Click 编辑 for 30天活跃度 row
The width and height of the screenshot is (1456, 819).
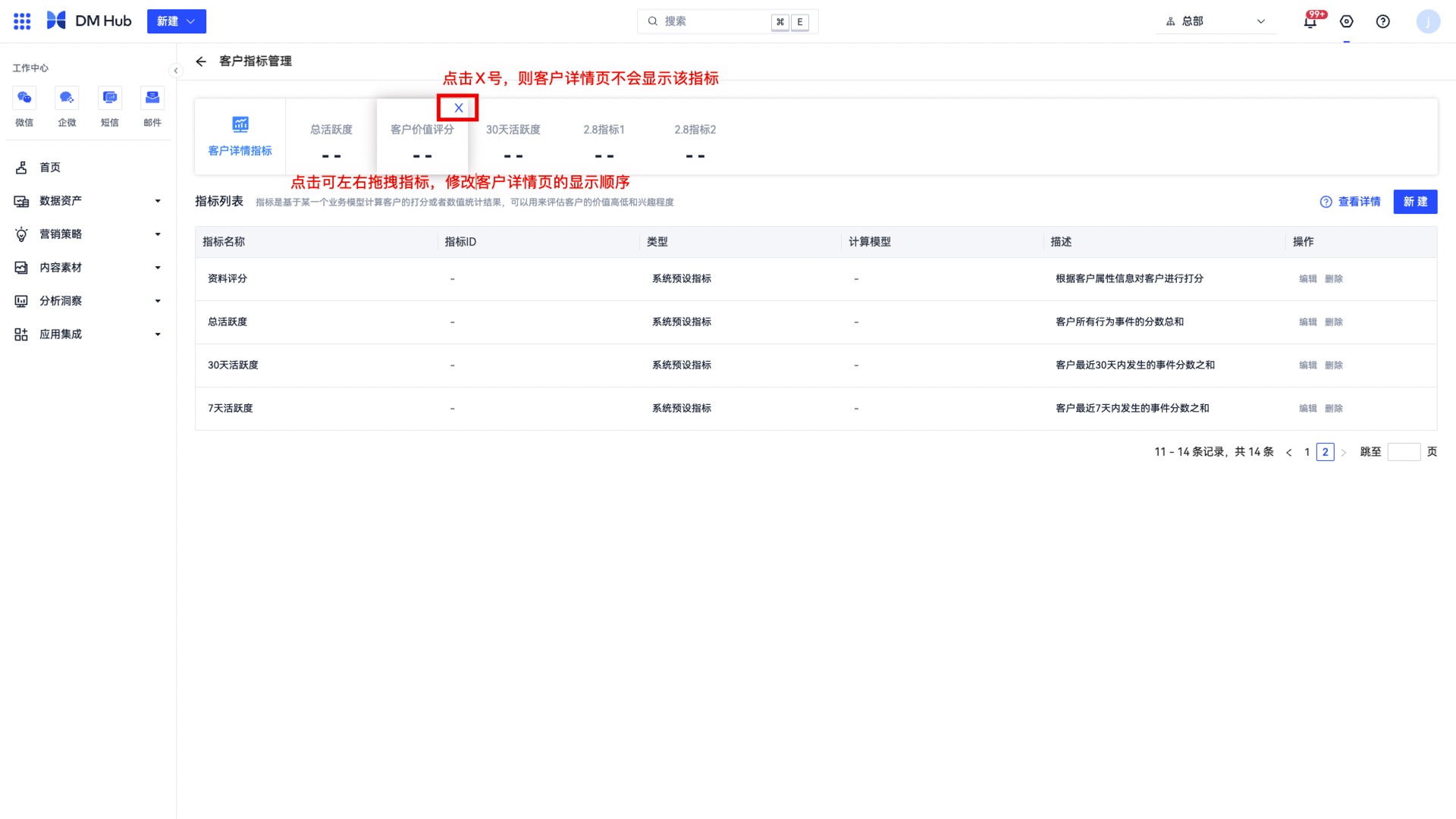tap(1308, 366)
